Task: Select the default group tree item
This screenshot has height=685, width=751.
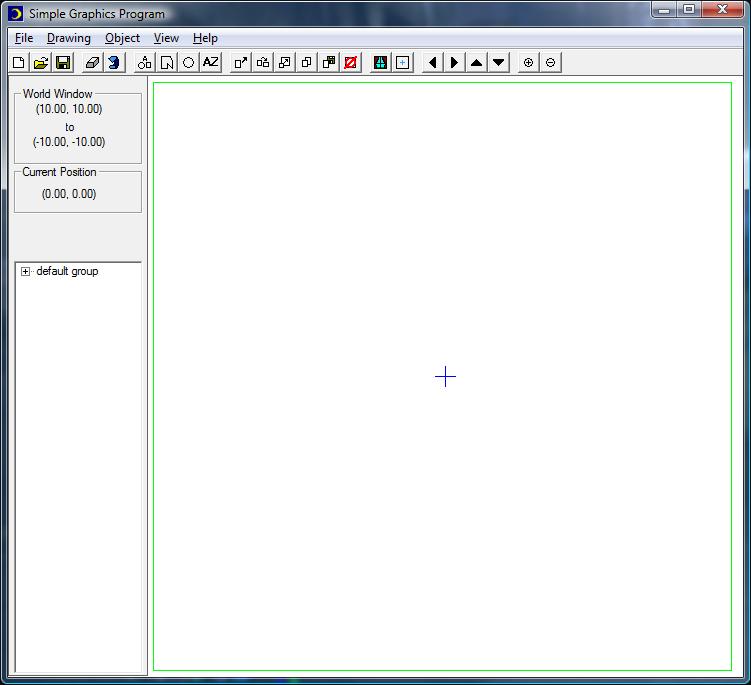Action: 67,271
